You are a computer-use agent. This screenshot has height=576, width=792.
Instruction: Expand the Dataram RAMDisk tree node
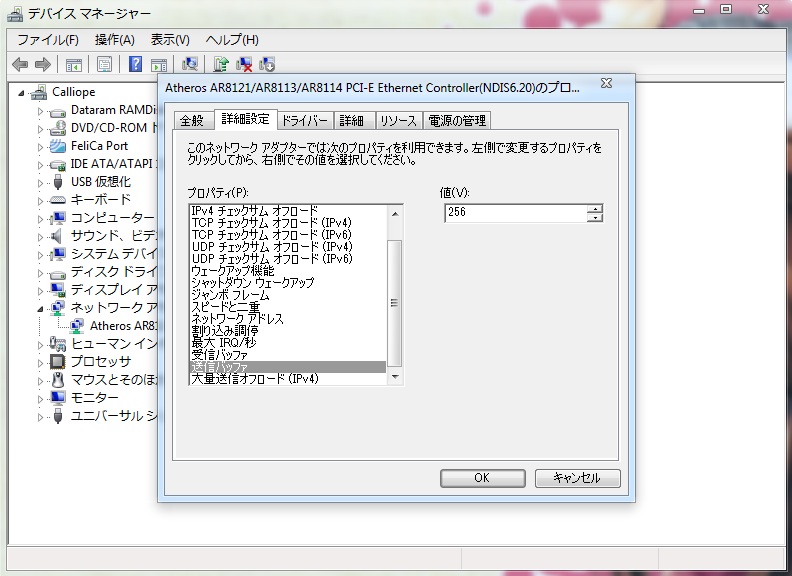click(40, 111)
